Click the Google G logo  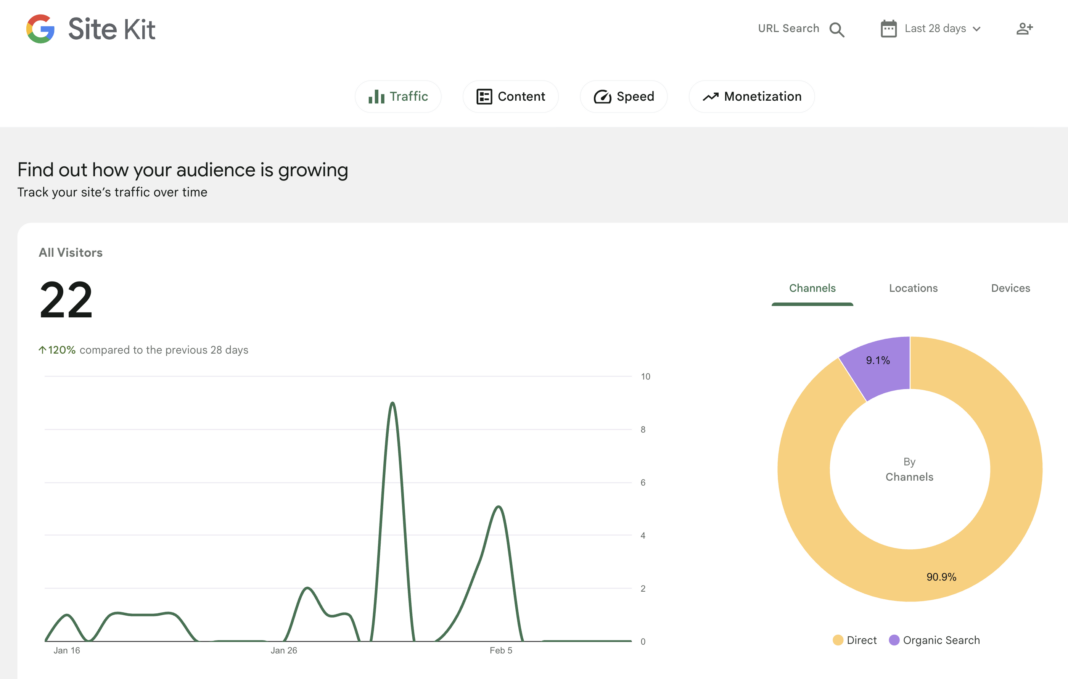[x=40, y=29]
